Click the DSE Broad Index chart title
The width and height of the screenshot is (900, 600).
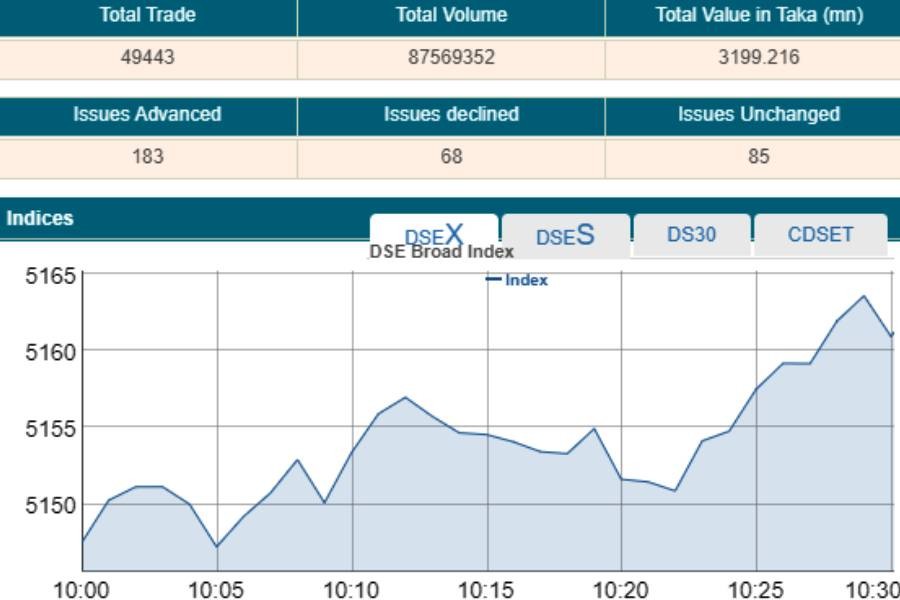tap(442, 252)
